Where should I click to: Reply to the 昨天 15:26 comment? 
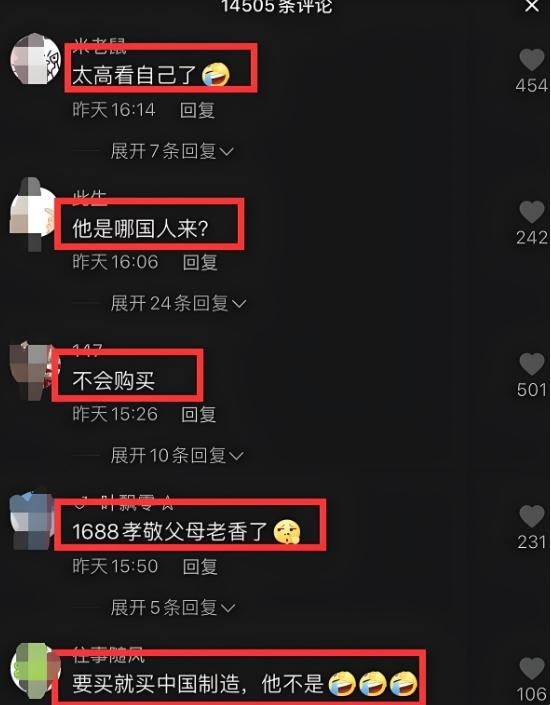(199, 414)
